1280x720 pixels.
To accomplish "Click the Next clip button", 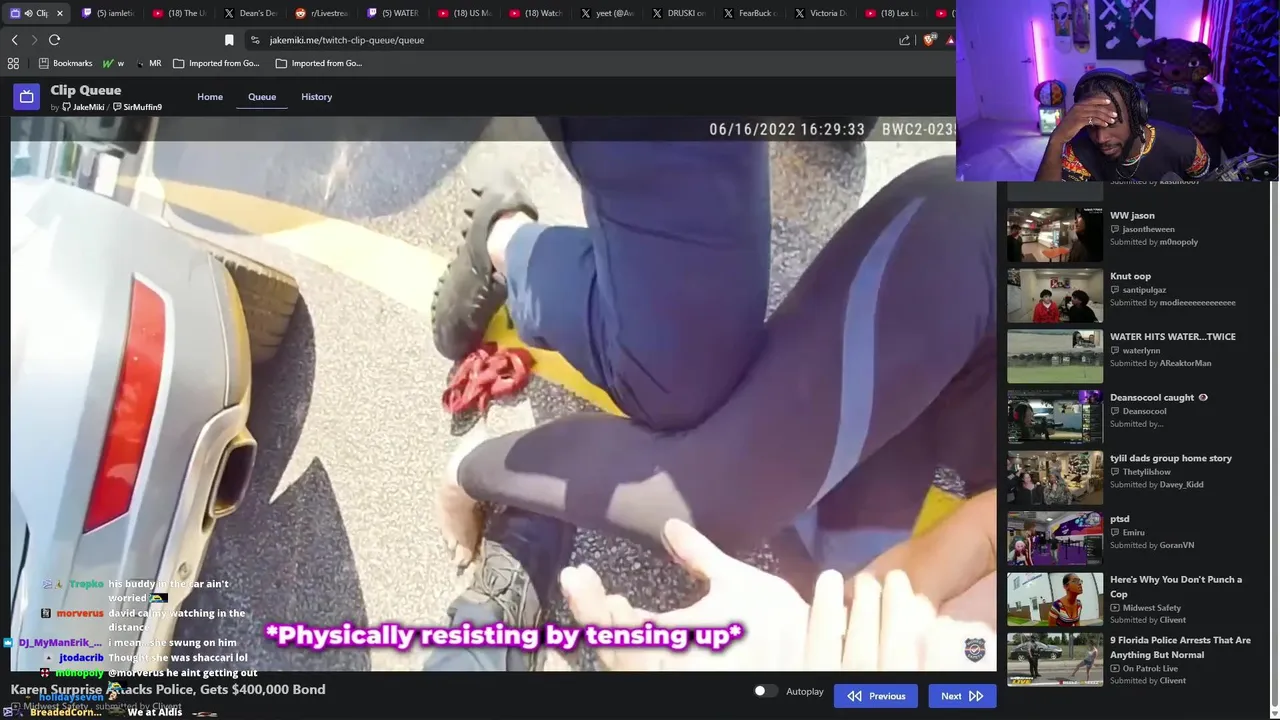I will coord(962,696).
